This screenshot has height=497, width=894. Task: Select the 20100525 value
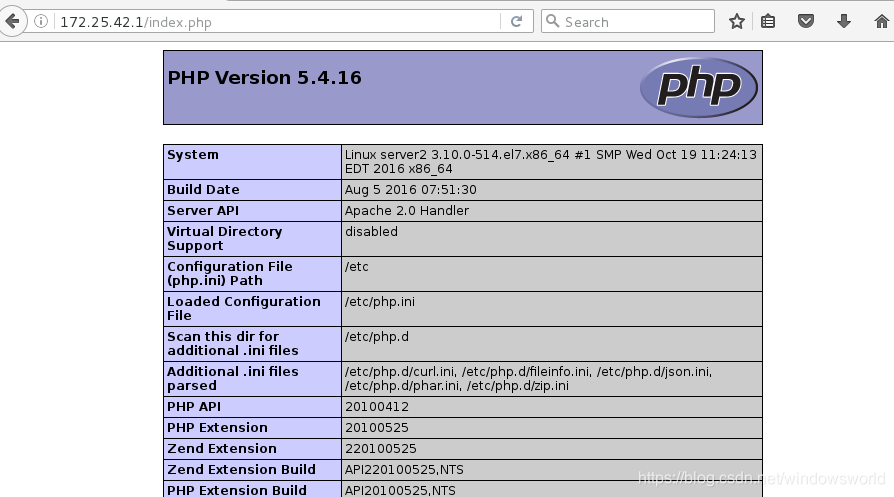click(x=377, y=427)
